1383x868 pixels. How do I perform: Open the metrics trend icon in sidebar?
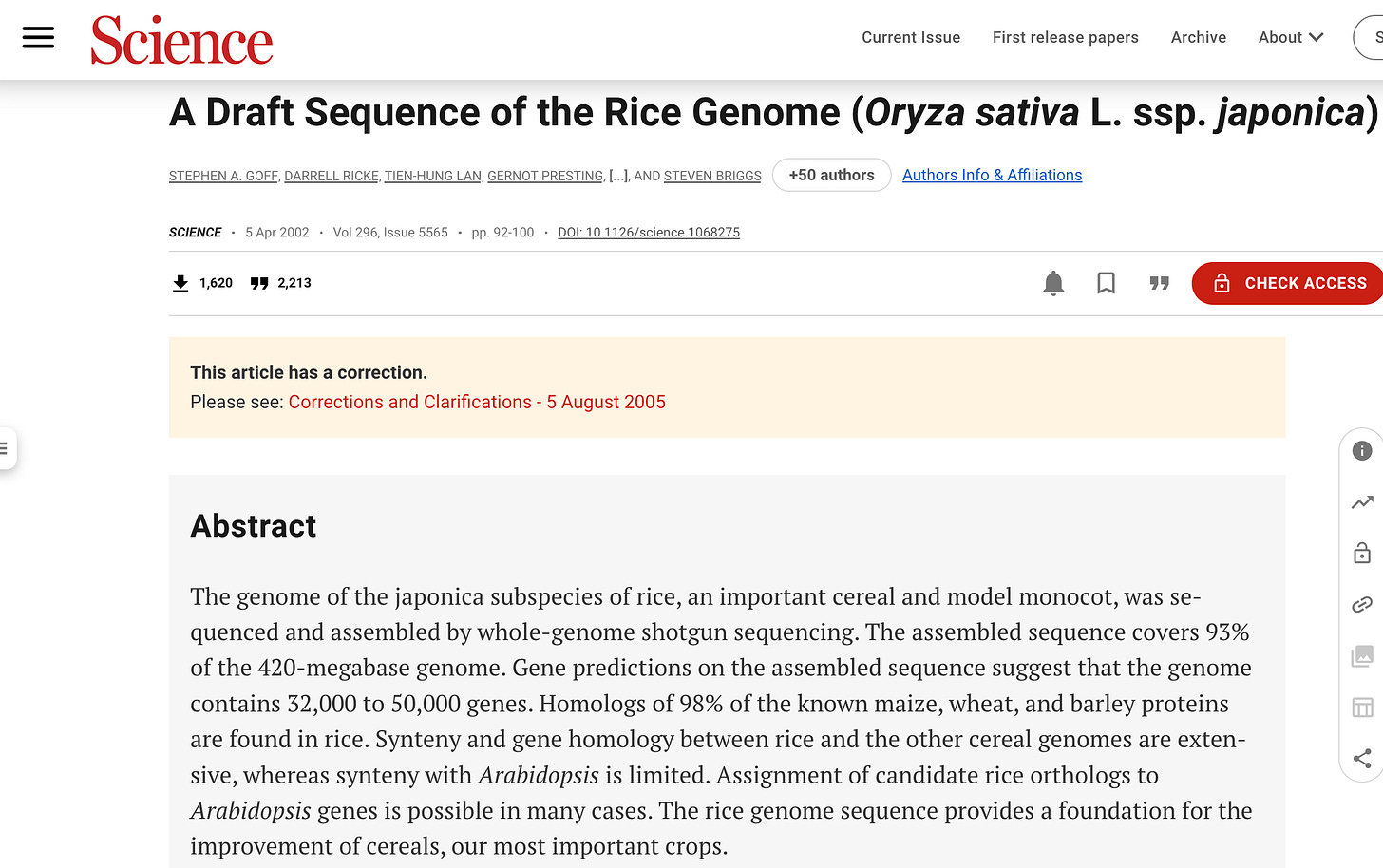1362,502
